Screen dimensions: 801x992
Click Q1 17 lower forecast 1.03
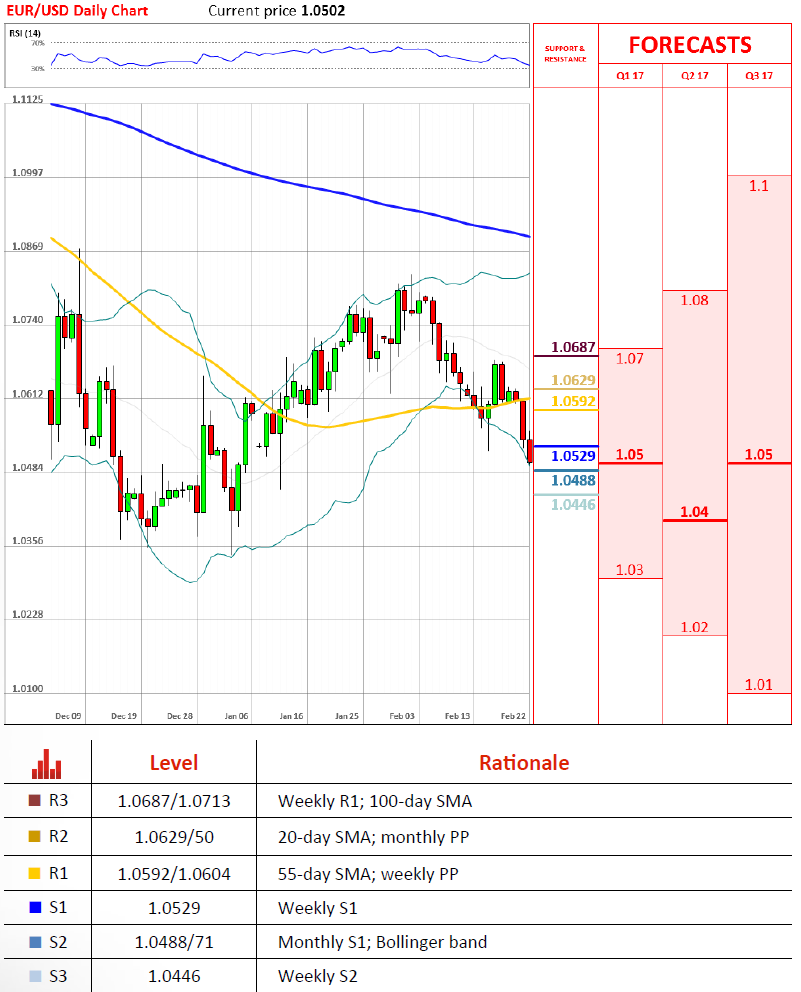click(630, 569)
